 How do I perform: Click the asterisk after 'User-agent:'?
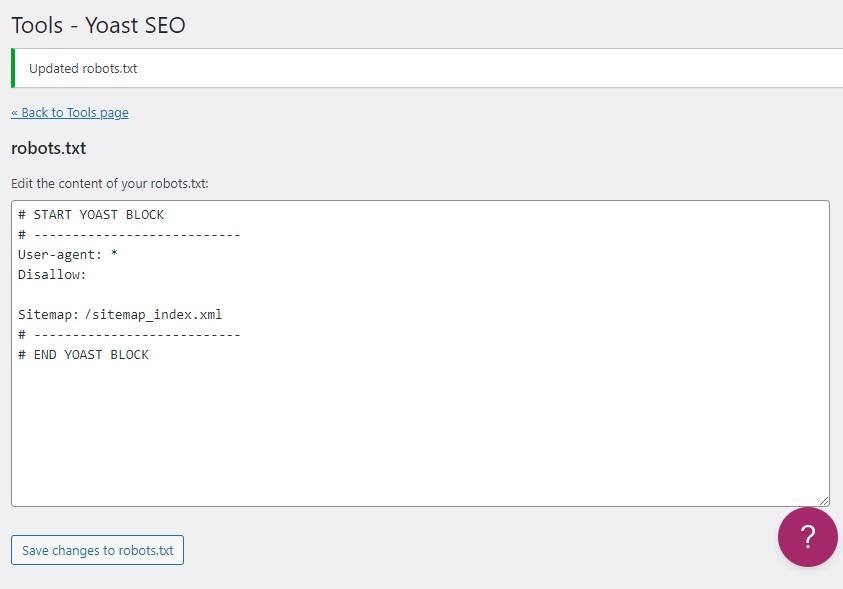tap(114, 254)
